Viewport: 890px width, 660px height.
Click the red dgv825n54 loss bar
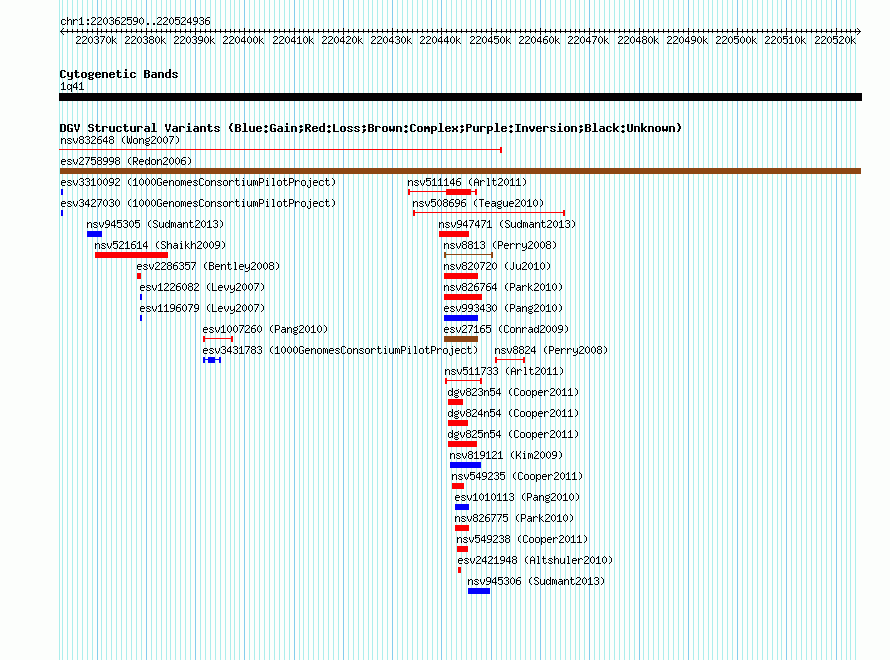[x=463, y=444]
